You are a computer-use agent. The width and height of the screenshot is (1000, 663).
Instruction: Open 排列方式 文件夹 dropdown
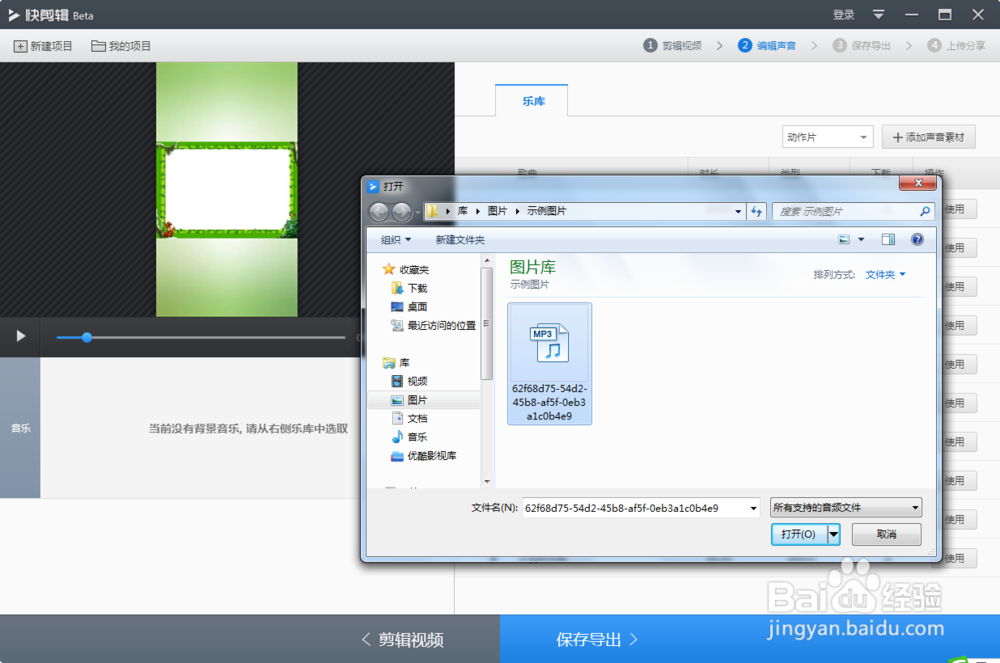(885, 274)
